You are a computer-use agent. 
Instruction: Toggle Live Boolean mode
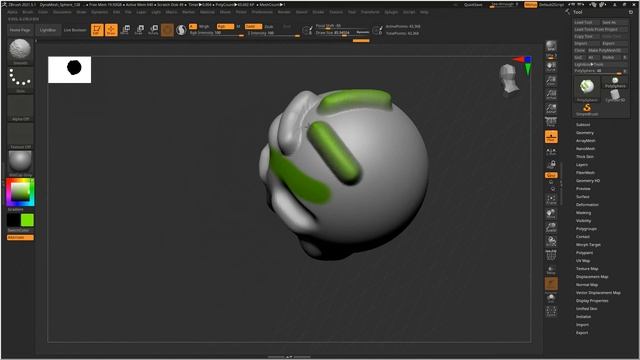75,30
